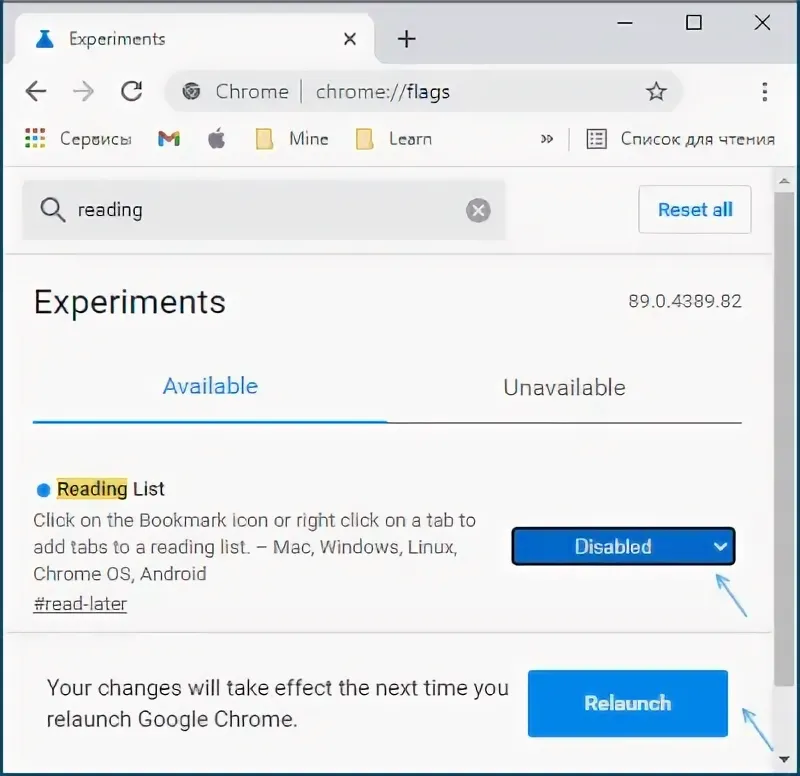Click the back navigation arrow
This screenshot has height=776, width=800.
click(x=36, y=92)
